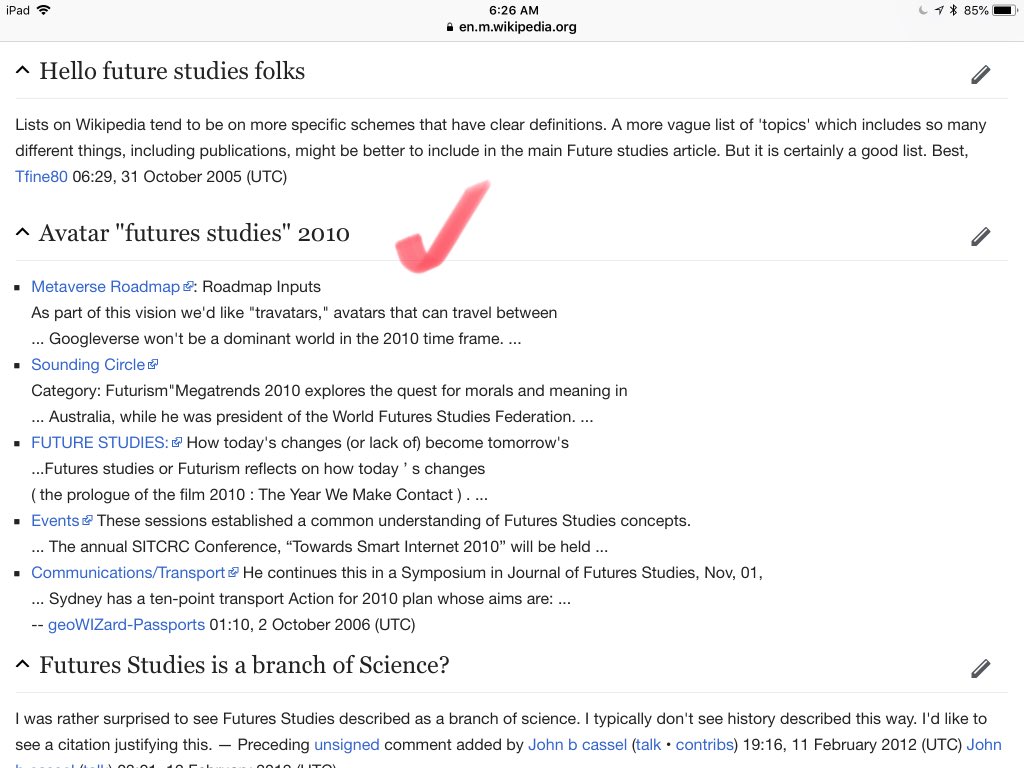The height and width of the screenshot is (768, 1024).
Task: Edit 'Futures Studies is a branch of Science?' section
Action: coord(980,668)
